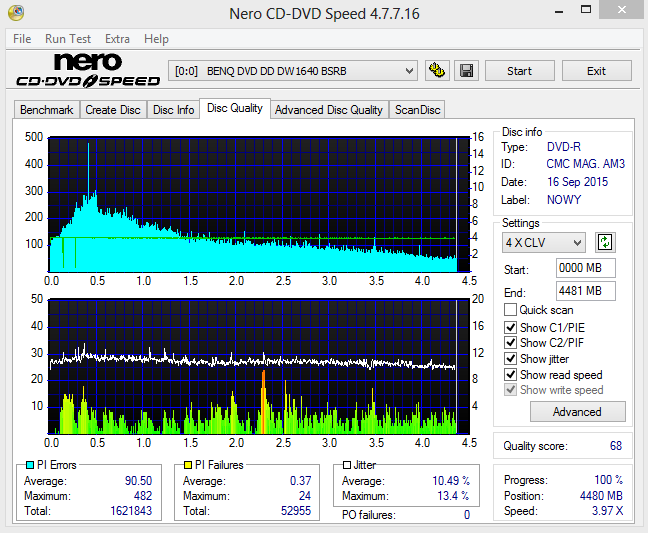Click the PI Errors maximum 482
The width and height of the screenshot is (648, 533).
[x=143, y=495]
